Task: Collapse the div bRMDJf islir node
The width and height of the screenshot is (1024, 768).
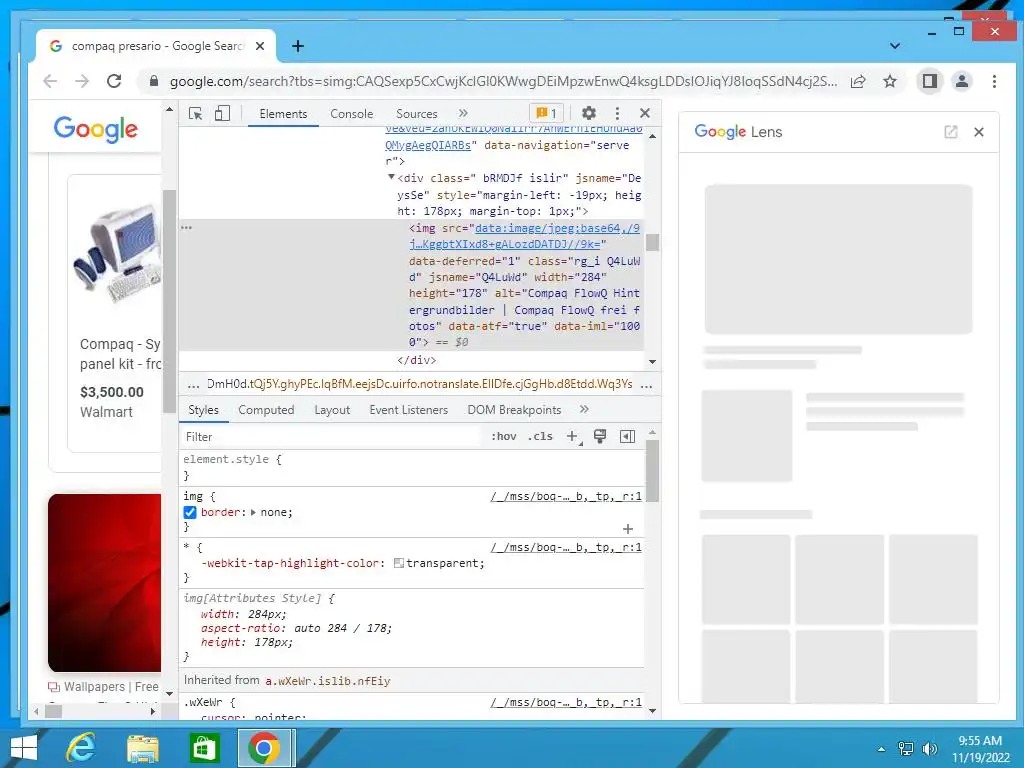Action: click(x=391, y=177)
